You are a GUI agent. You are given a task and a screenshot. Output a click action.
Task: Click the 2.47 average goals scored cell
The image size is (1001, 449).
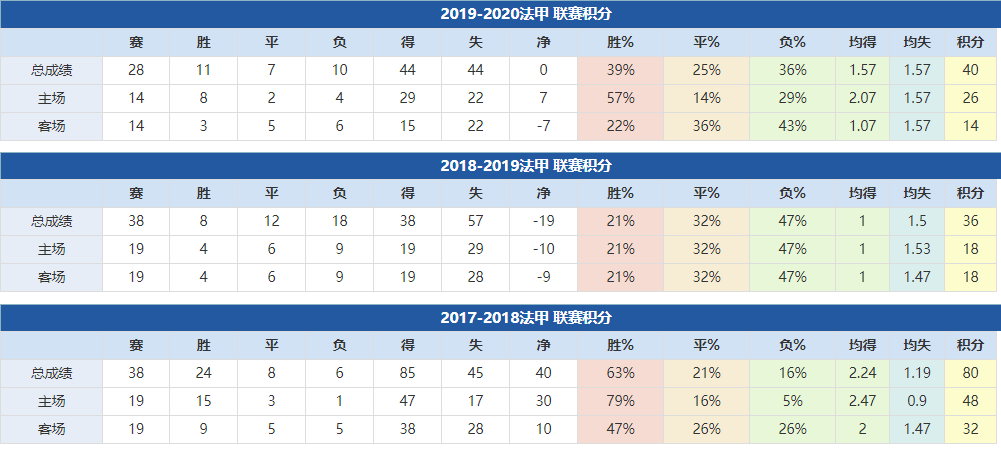coord(862,401)
